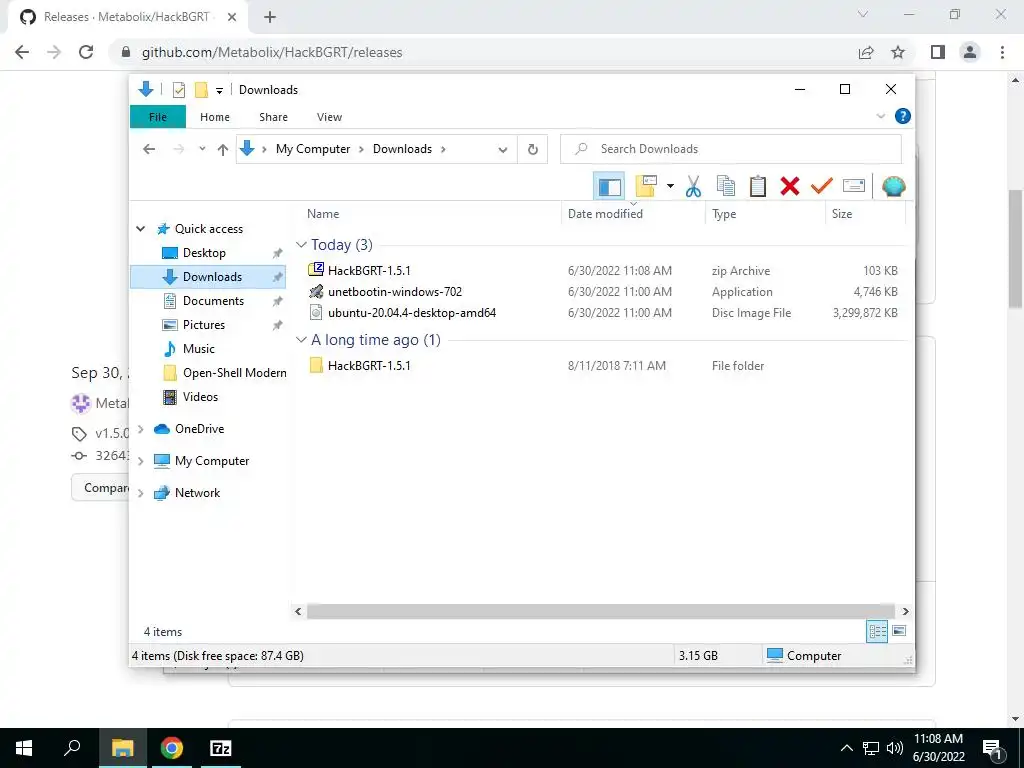Image resolution: width=1024 pixels, height=768 pixels.
Task: Select Documents in Quick access
Action: pos(213,301)
